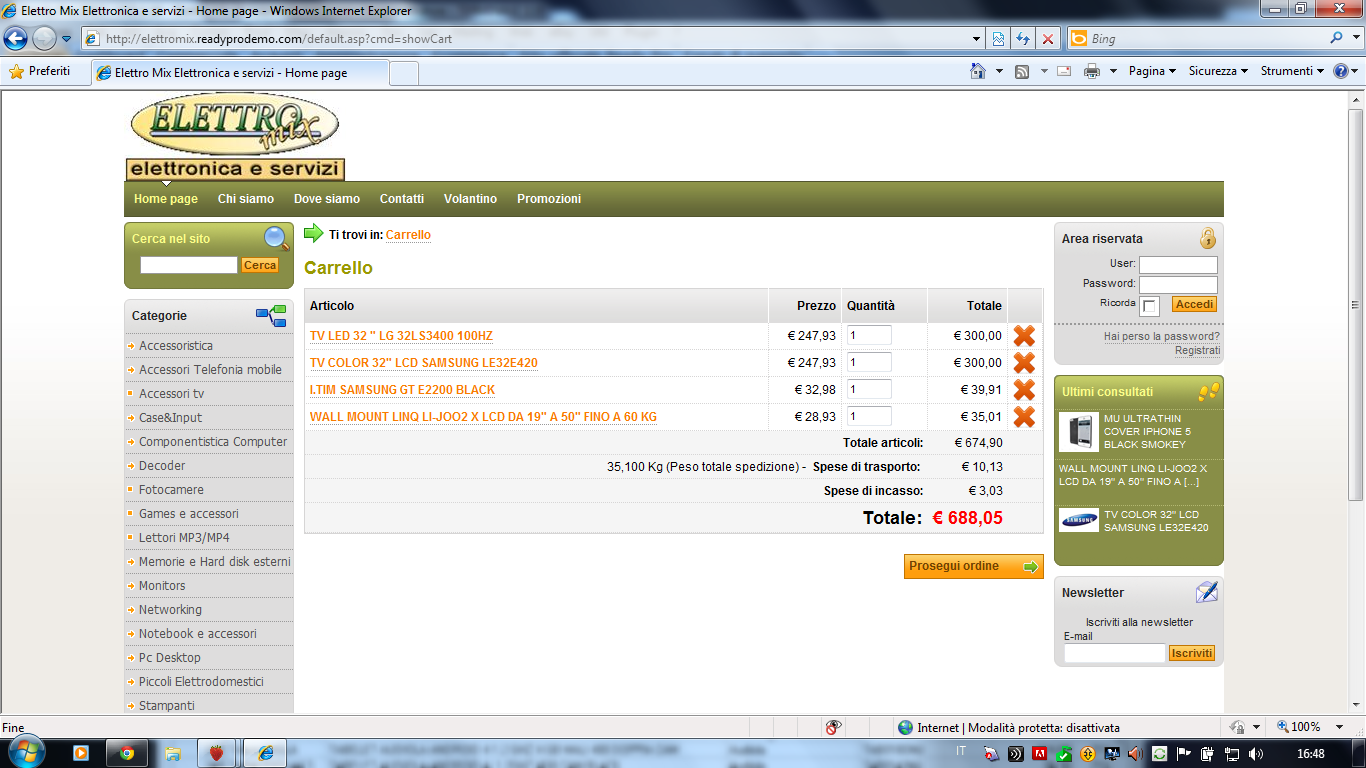The height and width of the screenshot is (768, 1366).
Task: Click quantity field for I.TIM Samsung GT E2200
Action: (869, 390)
